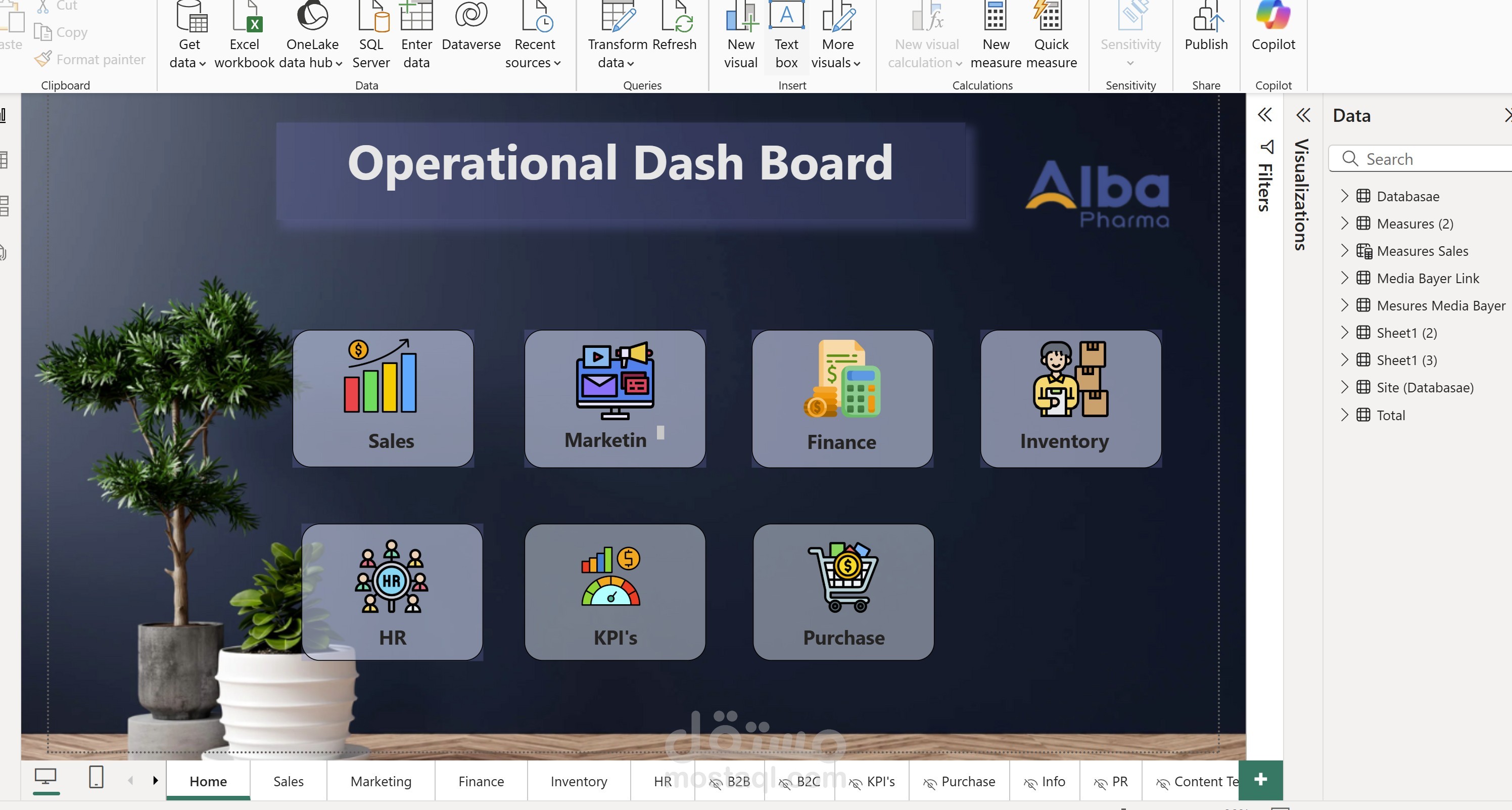Click the Finance dashboard tile

click(842, 398)
